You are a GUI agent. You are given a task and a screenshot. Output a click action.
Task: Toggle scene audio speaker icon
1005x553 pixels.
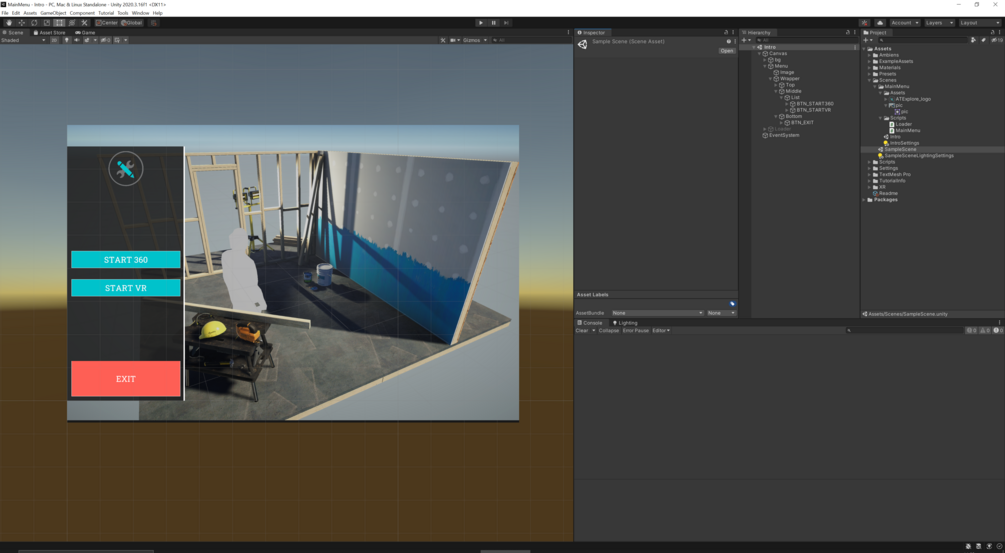pyautogui.click(x=76, y=40)
